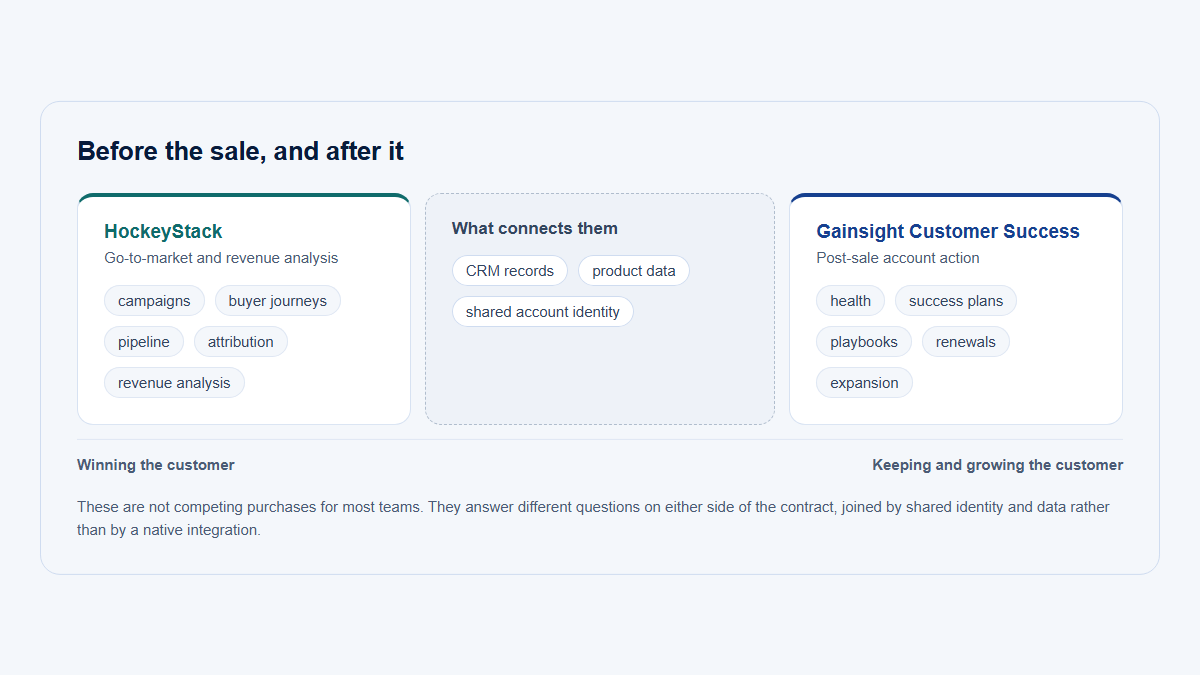Click the playbooks tag

[864, 342]
